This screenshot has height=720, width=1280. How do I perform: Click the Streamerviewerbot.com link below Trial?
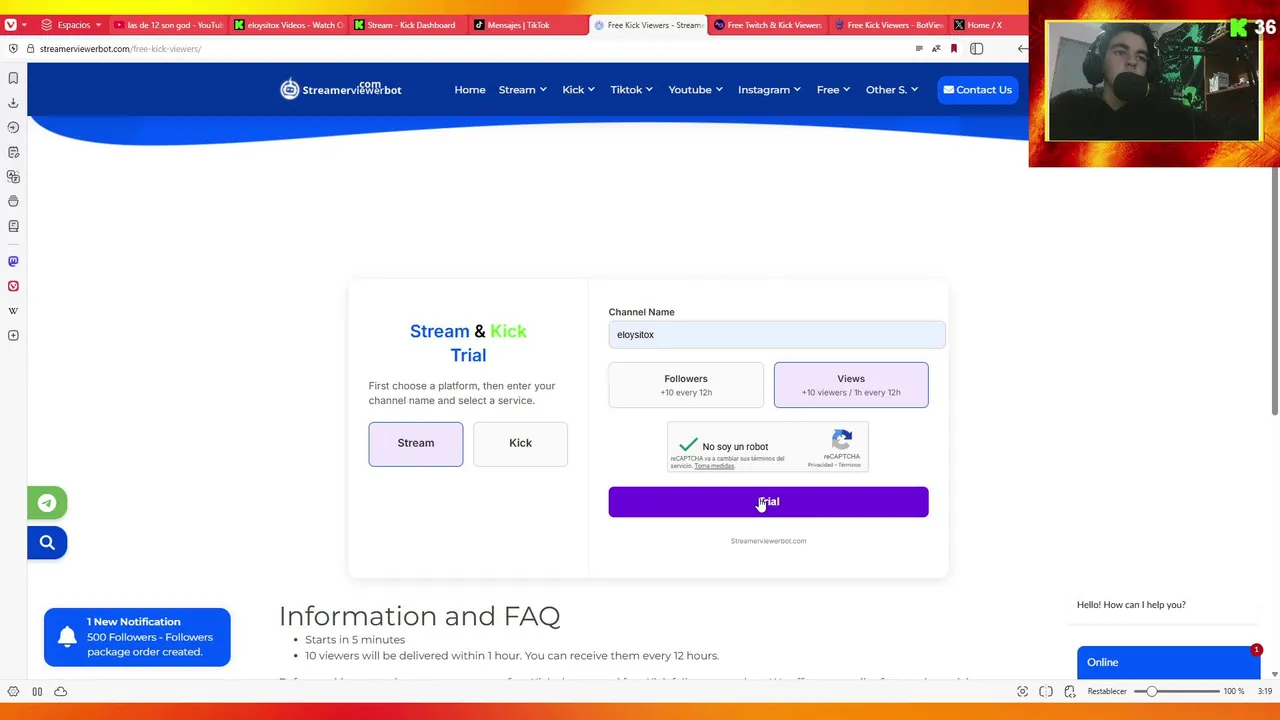768,541
